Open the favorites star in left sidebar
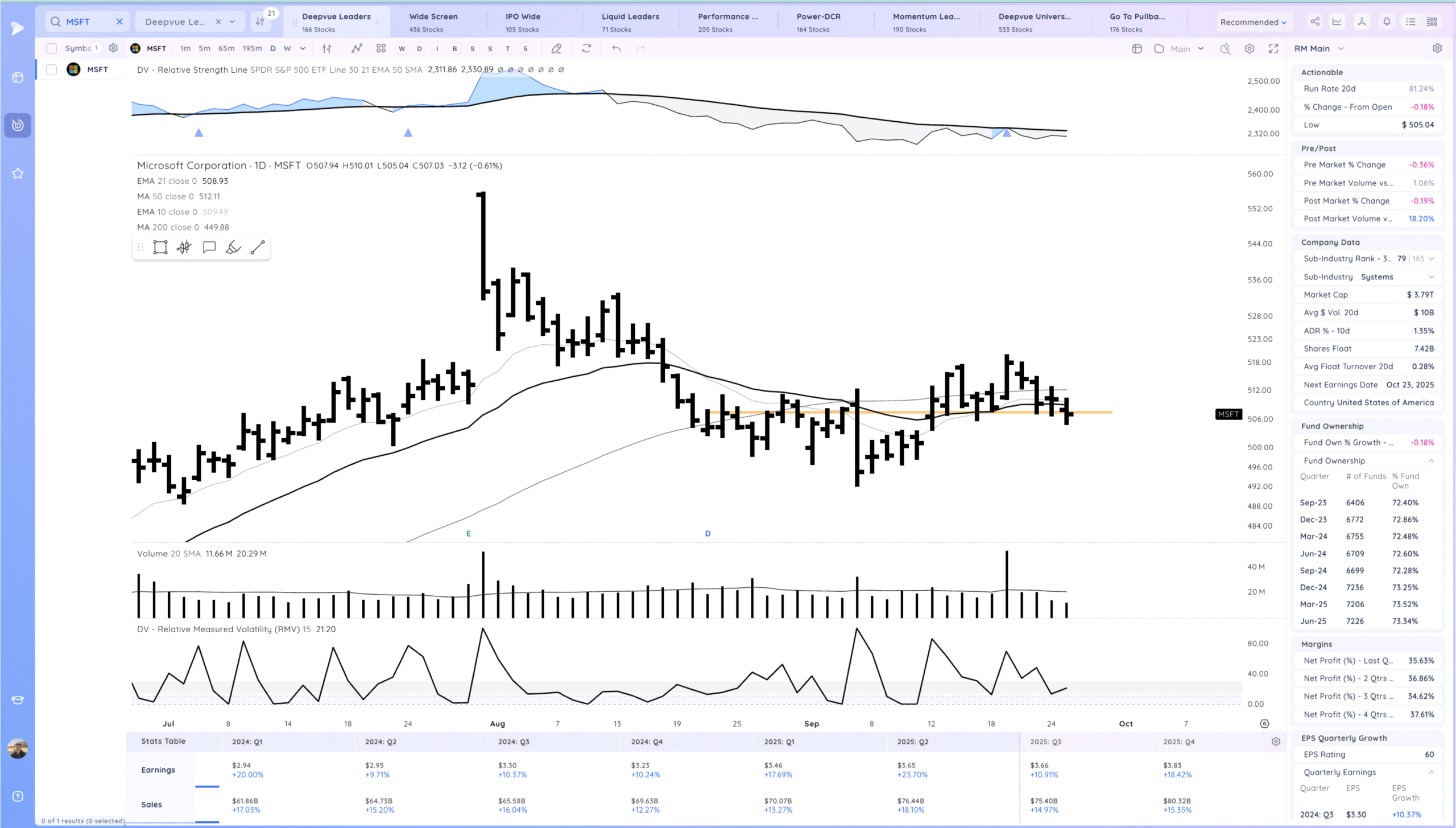 pyautogui.click(x=18, y=173)
